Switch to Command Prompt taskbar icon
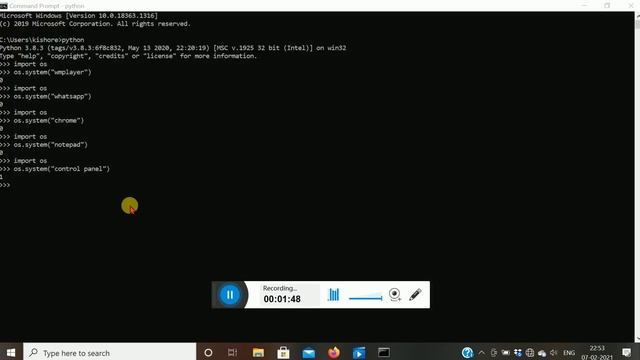The height and width of the screenshot is (360, 640). (384, 353)
